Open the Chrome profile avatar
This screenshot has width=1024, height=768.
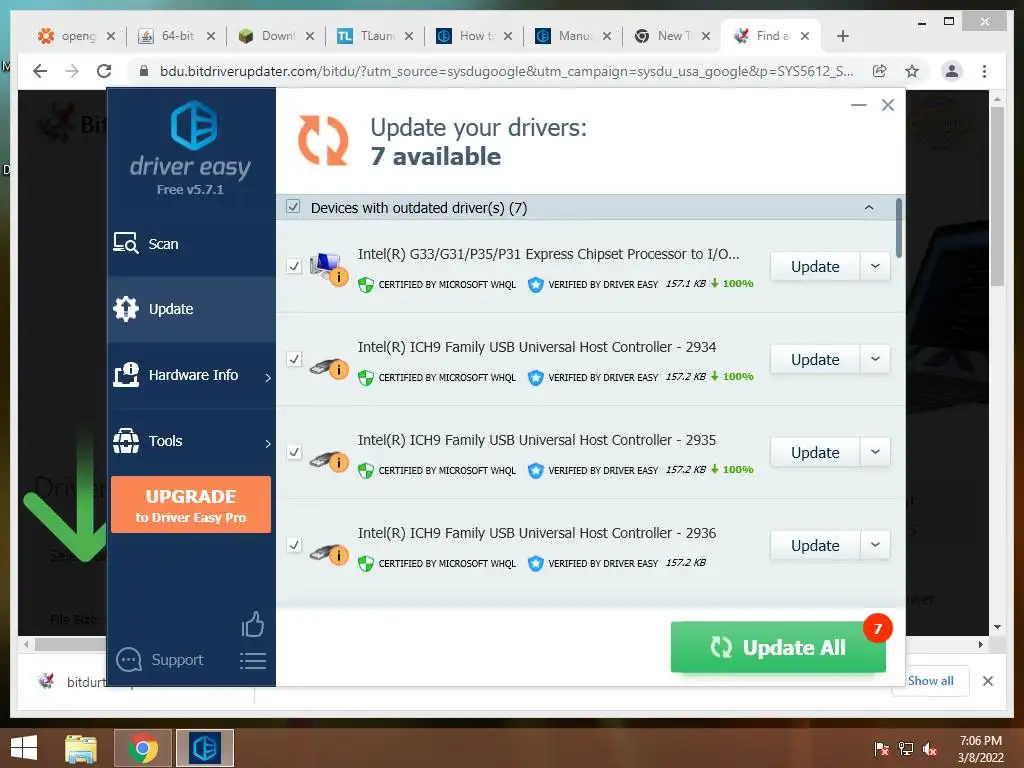pyautogui.click(x=952, y=71)
